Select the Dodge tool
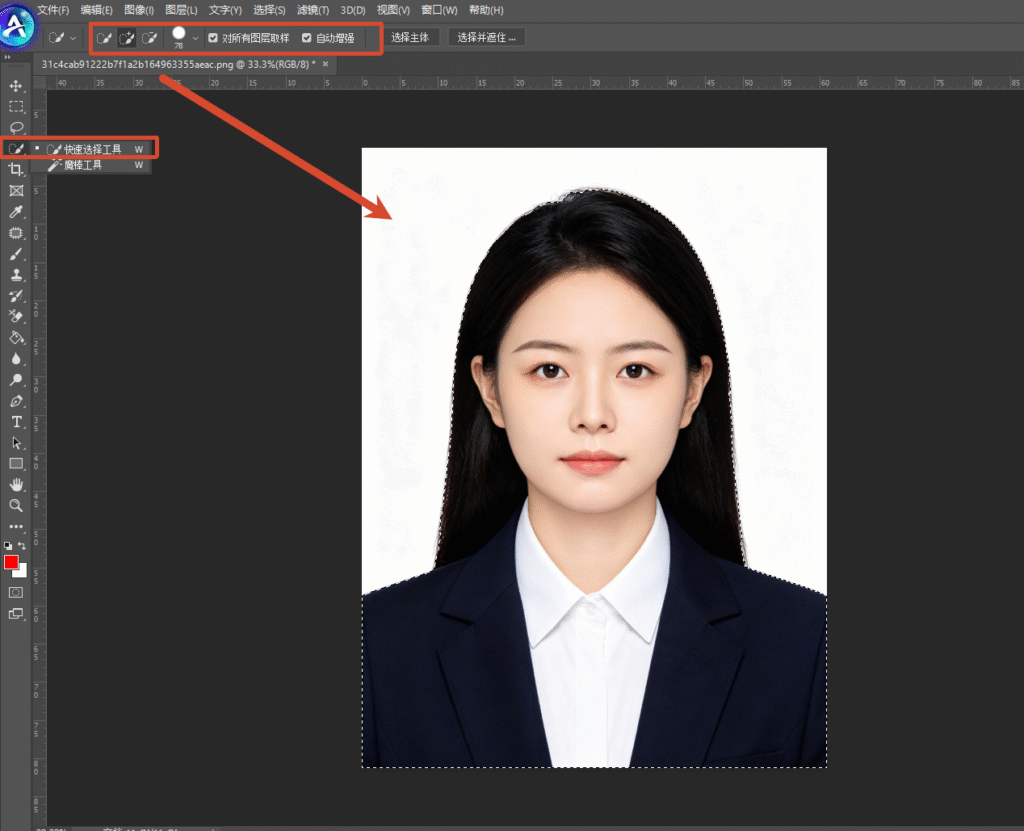Viewport: 1024px width, 831px height. pos(16,380)
